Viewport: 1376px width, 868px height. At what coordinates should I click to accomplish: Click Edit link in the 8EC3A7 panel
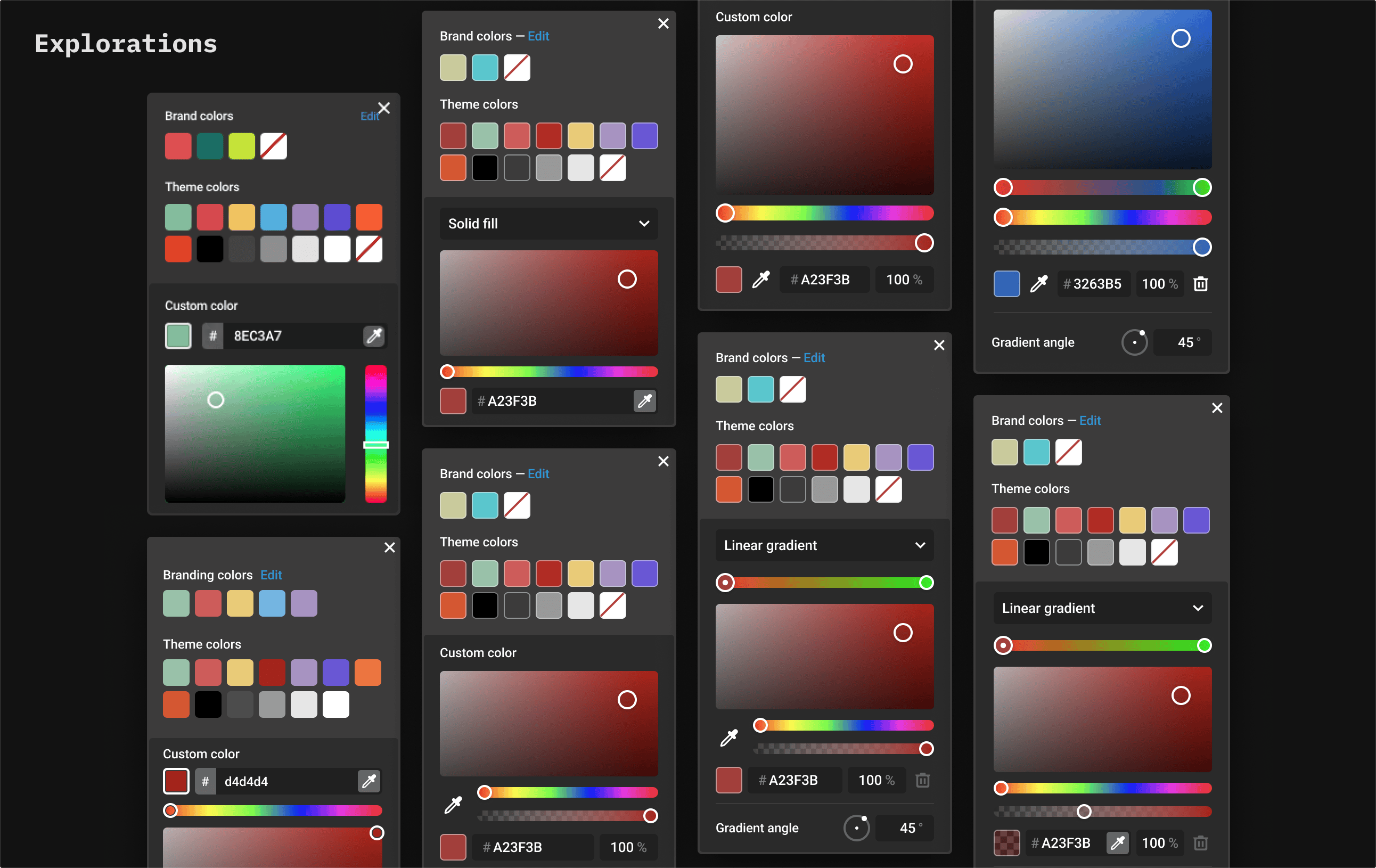[x=369, y=116]
